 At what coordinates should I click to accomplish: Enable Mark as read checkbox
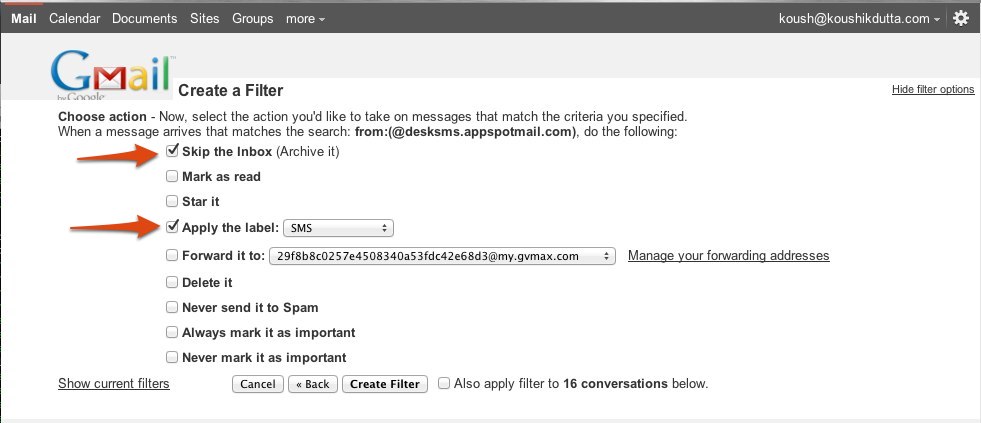[x=173, y=177]
